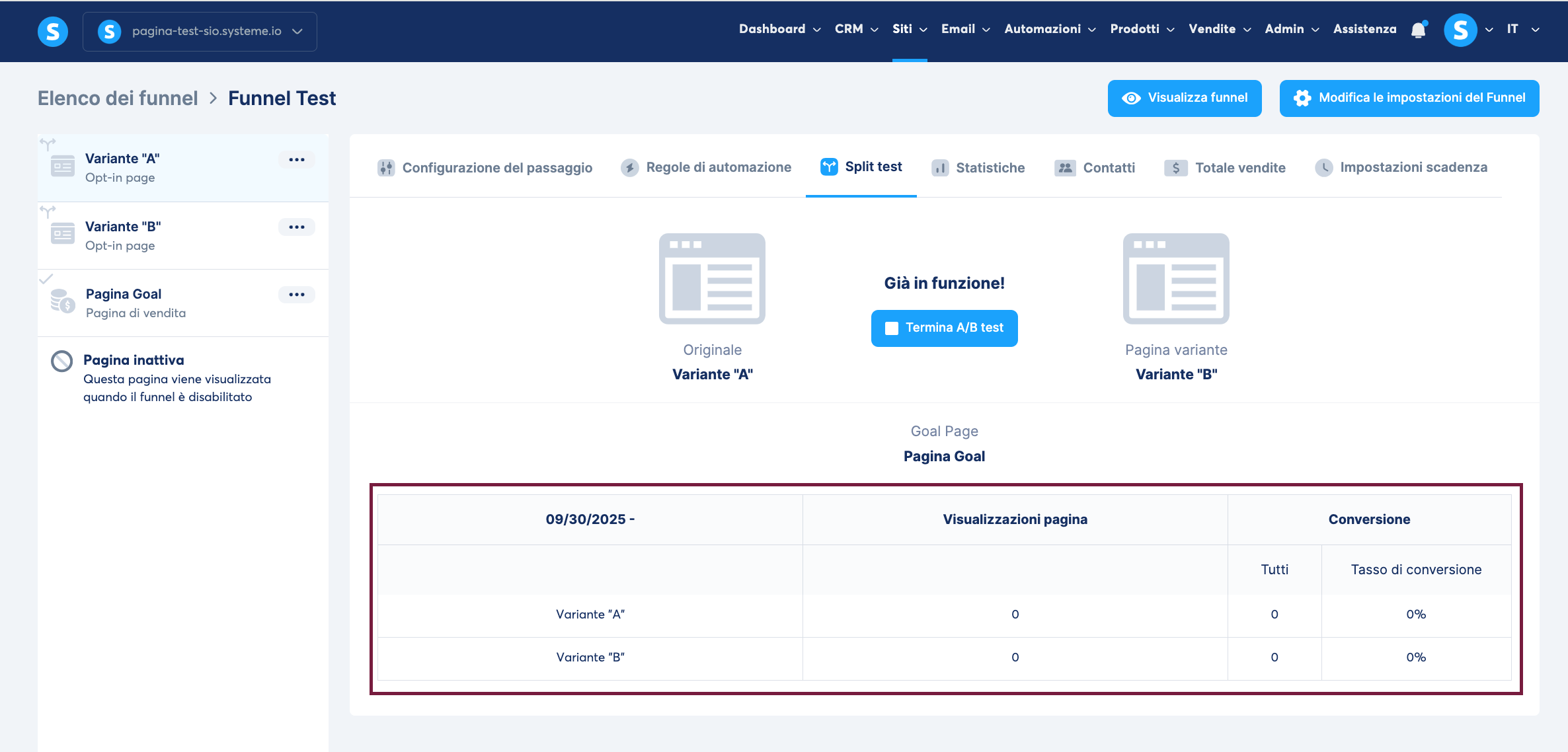
Task: Open the Impostazioni scadenza tab
Action: [x=1401, y=167]
